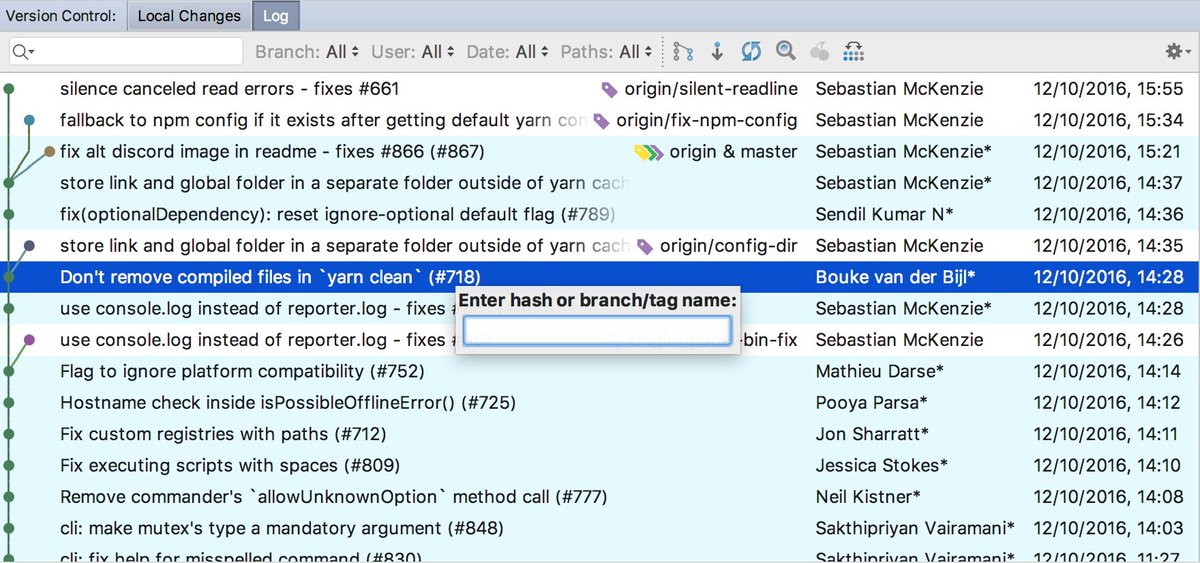
Task: Select commit 'cli: make mutex's type a mandatory argument'
Action: click(x=600, y=528)
